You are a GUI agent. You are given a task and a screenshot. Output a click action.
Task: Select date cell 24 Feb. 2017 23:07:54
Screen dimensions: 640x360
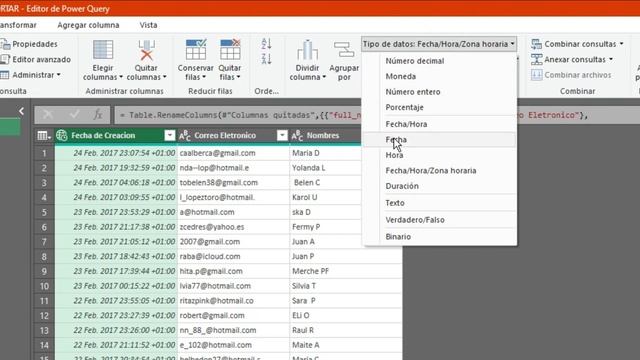116,153
